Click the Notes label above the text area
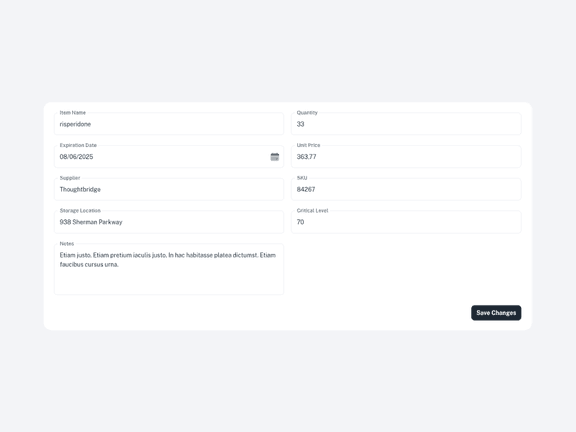576x432 pixels. tap(67, 244)
